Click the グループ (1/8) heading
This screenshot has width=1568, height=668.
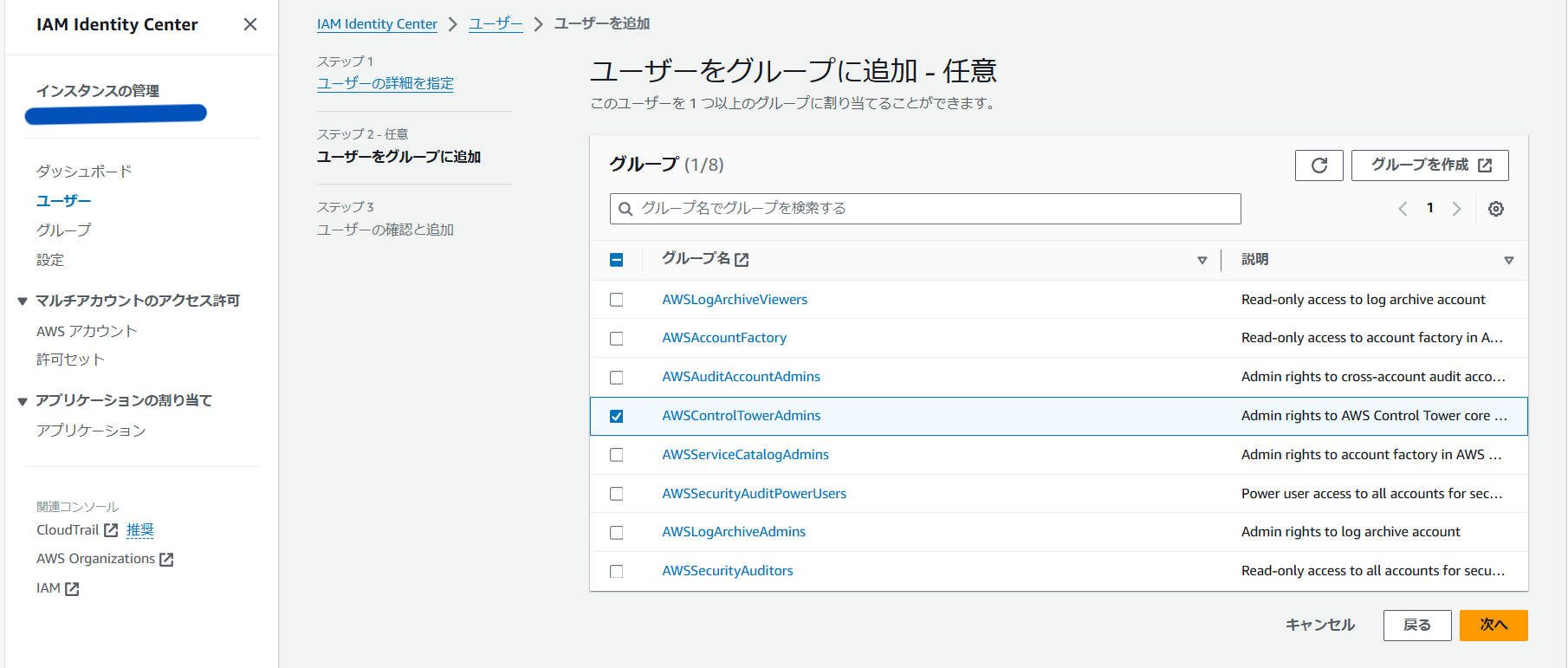pos(666,165)
